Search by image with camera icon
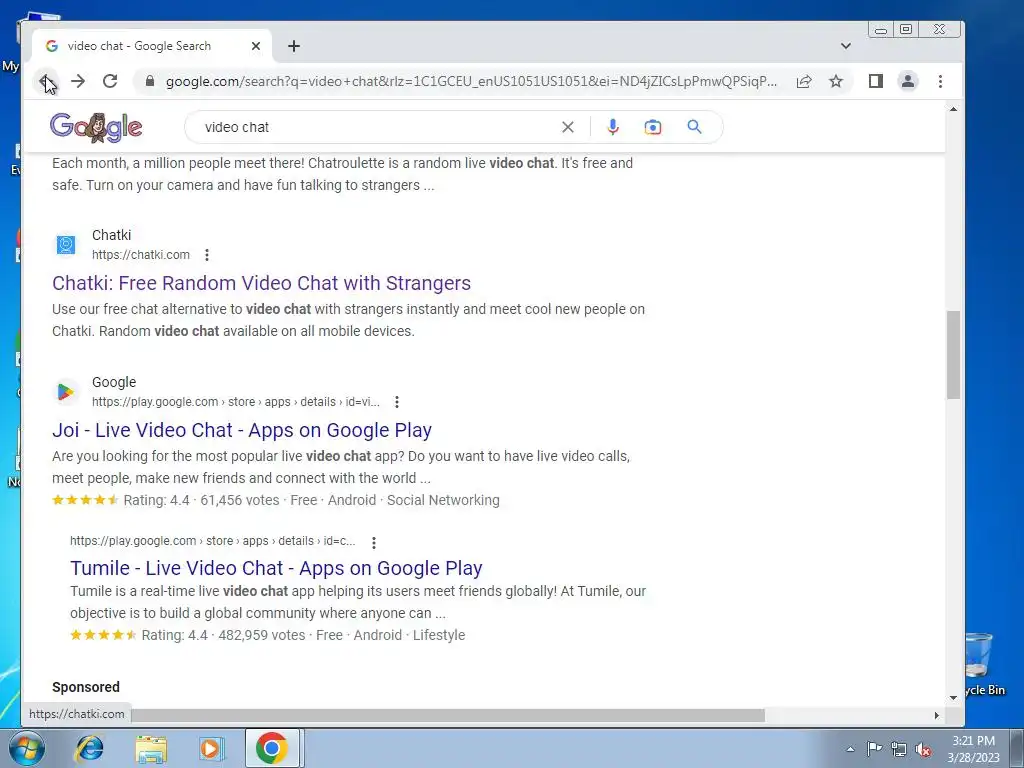This screenshot has width=1024, height=768. click(652, 127)
